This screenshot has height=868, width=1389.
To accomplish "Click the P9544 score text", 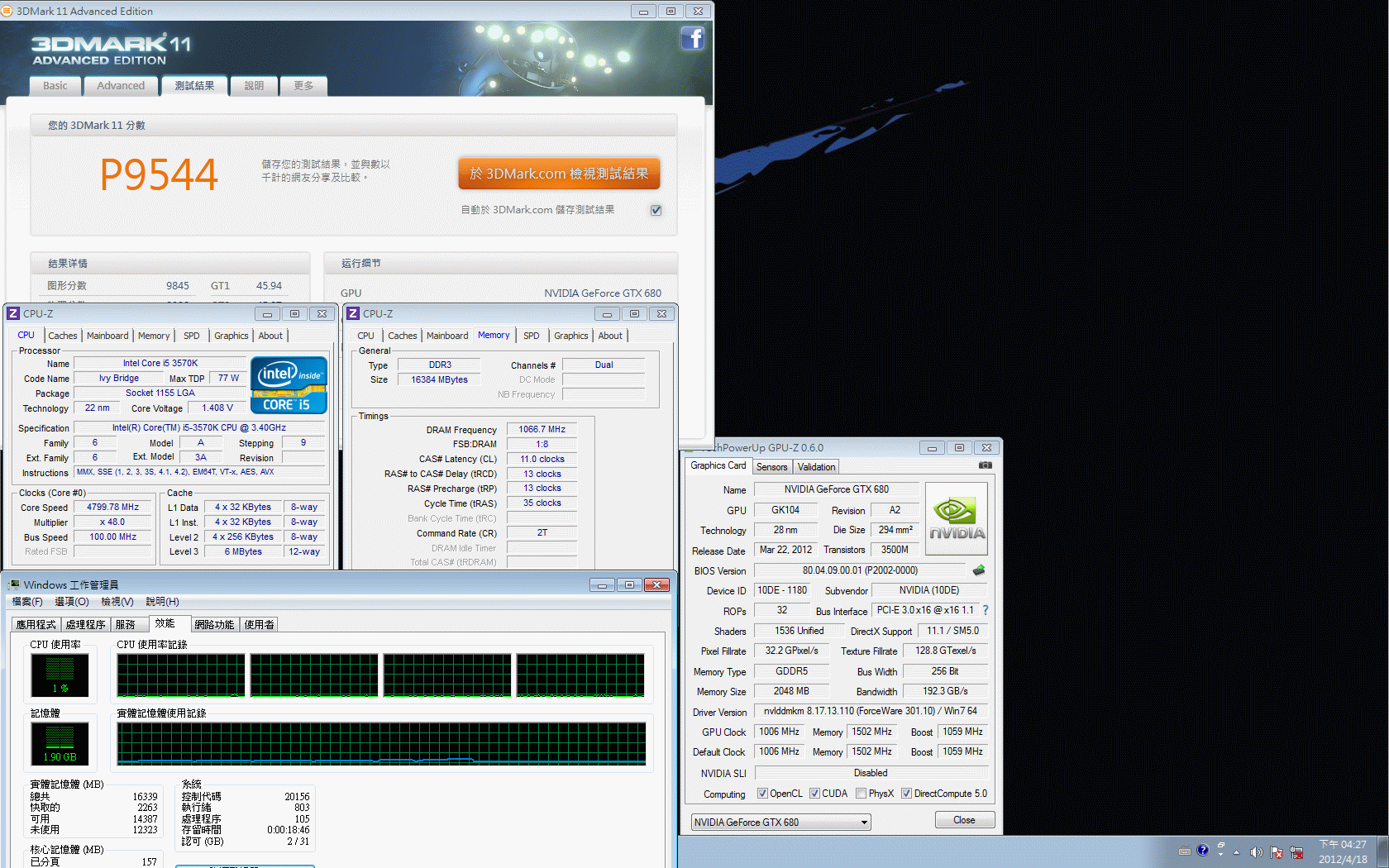I will click(x=159, y=174).
